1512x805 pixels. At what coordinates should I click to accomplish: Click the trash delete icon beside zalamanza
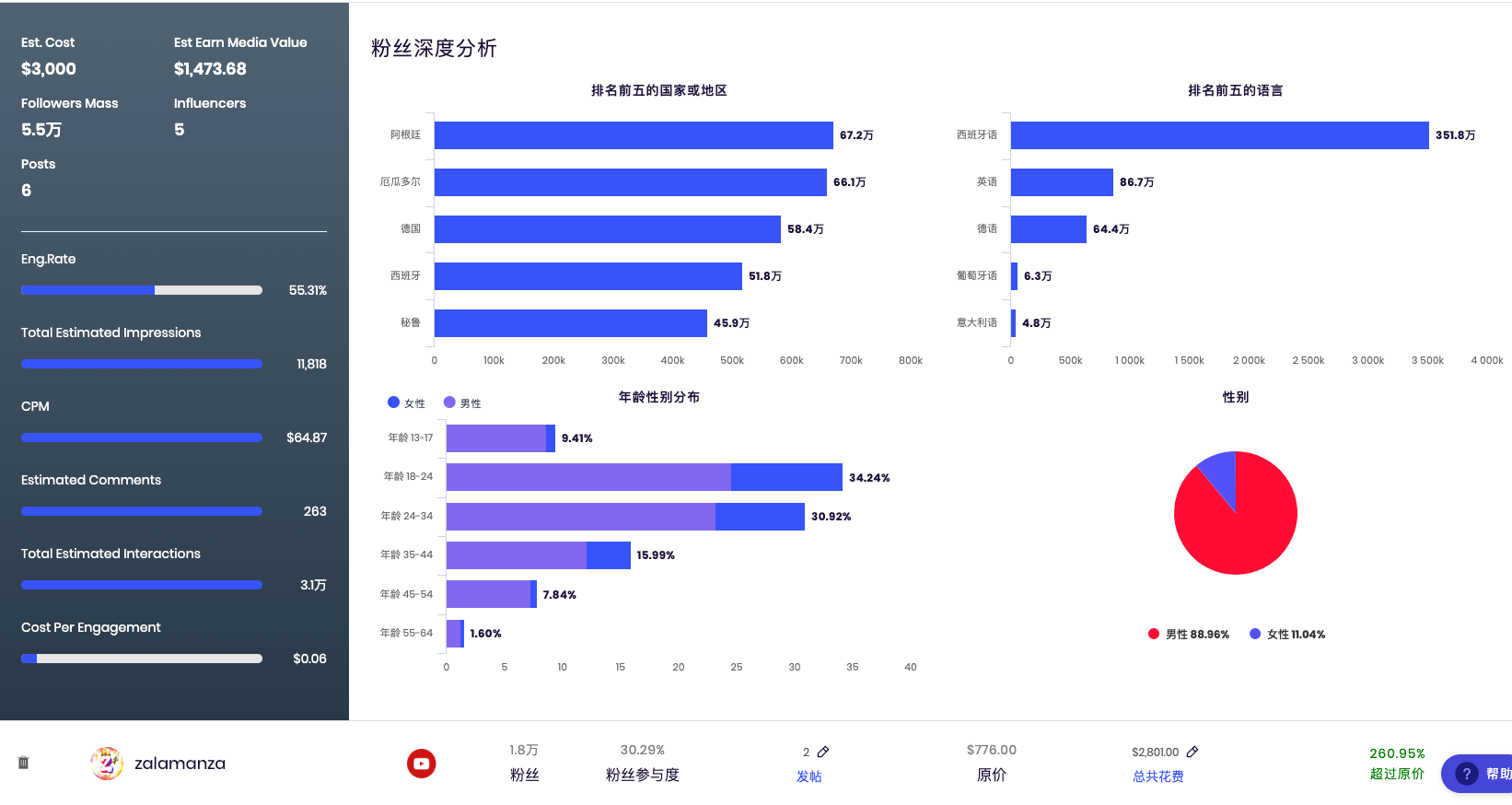pyautogui.click(x=24, y=763)
